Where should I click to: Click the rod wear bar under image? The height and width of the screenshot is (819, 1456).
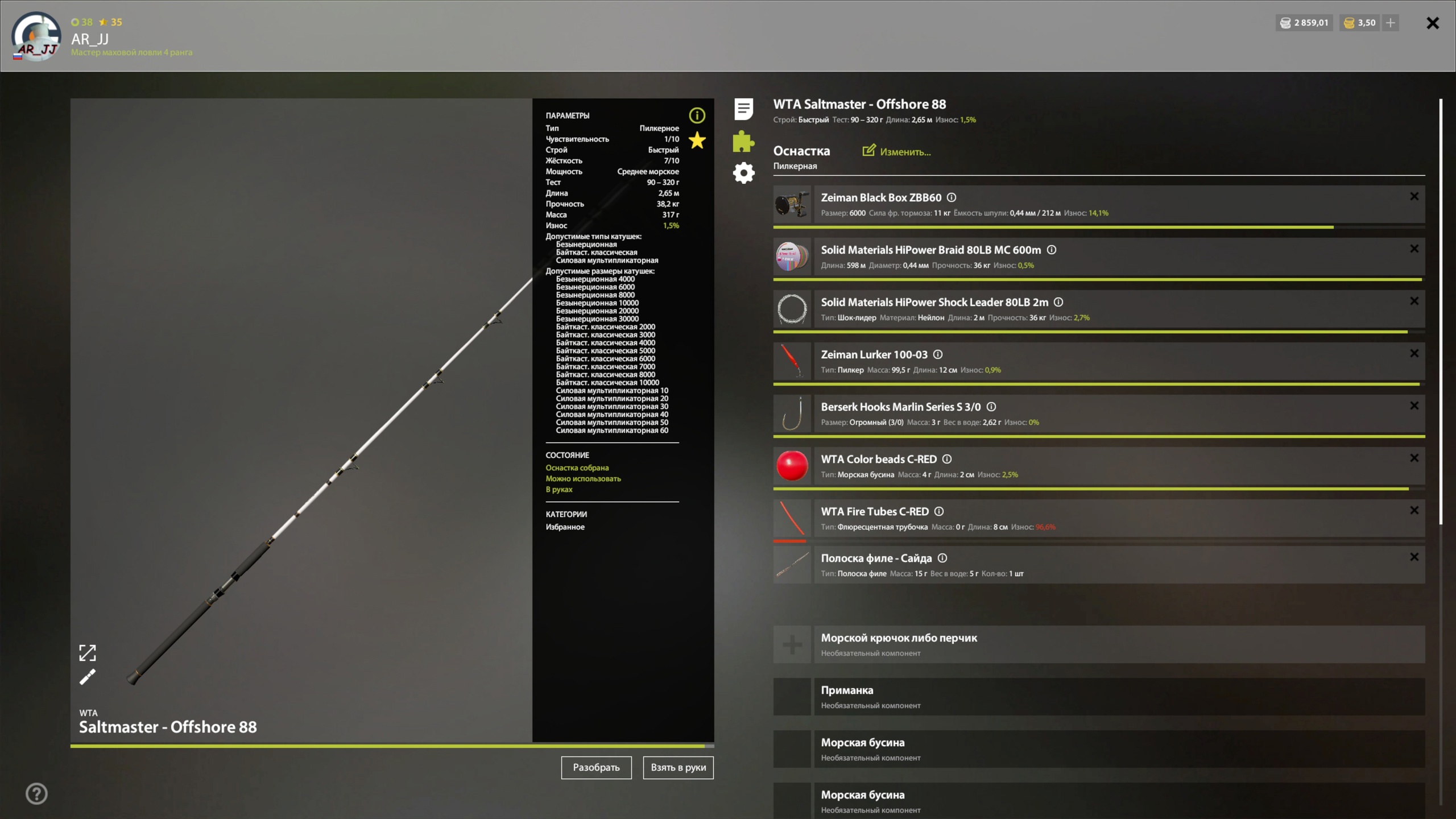pos(392,746)
